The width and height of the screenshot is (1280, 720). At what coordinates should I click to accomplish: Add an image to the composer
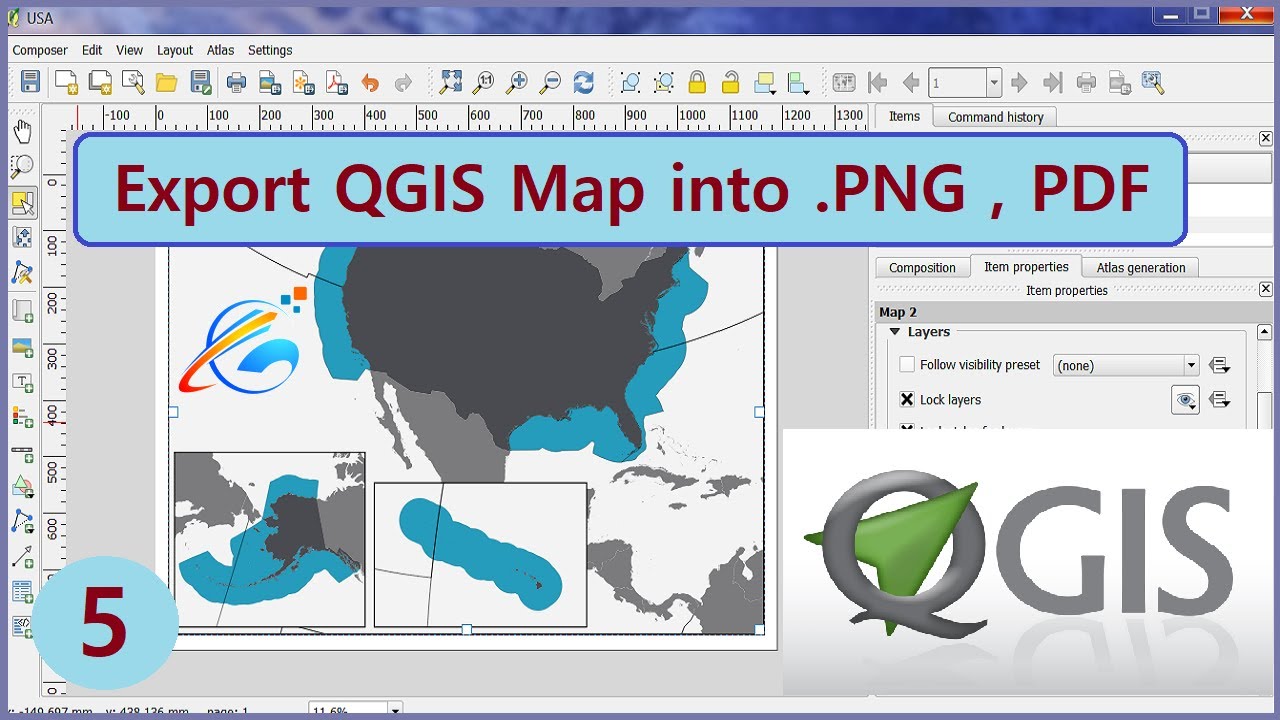pos(22,347)
